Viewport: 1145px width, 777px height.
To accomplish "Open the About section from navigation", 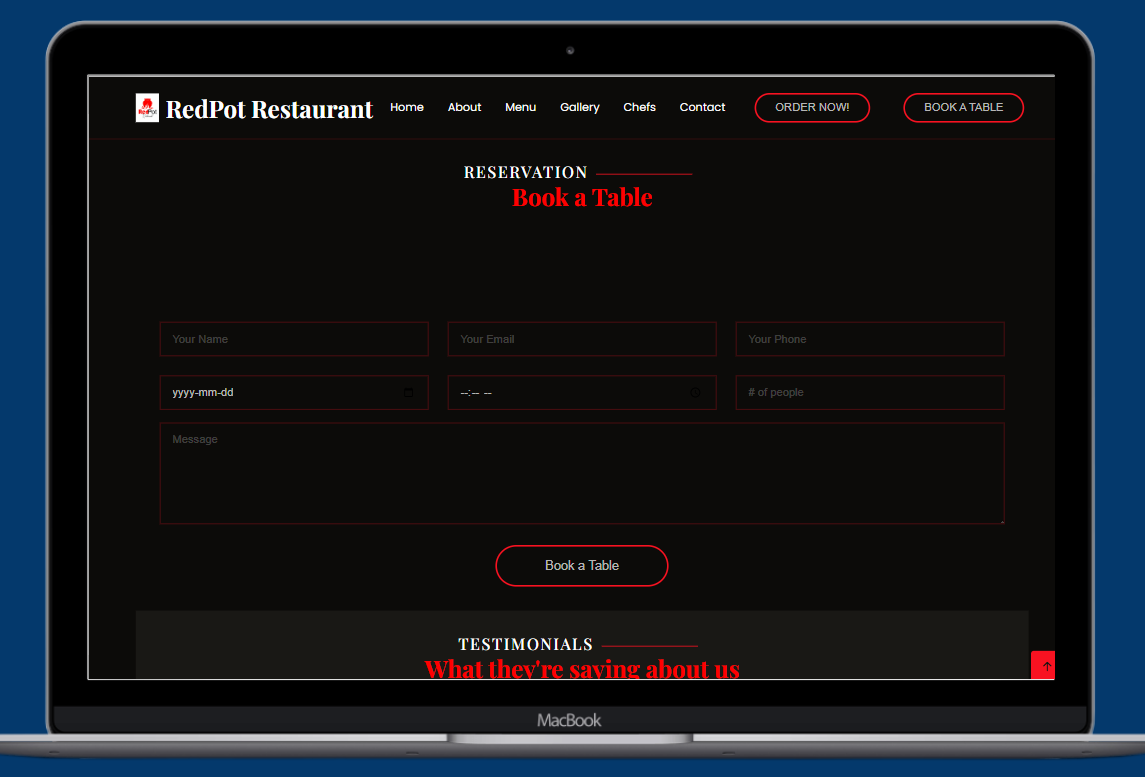I will click(464, 107).
